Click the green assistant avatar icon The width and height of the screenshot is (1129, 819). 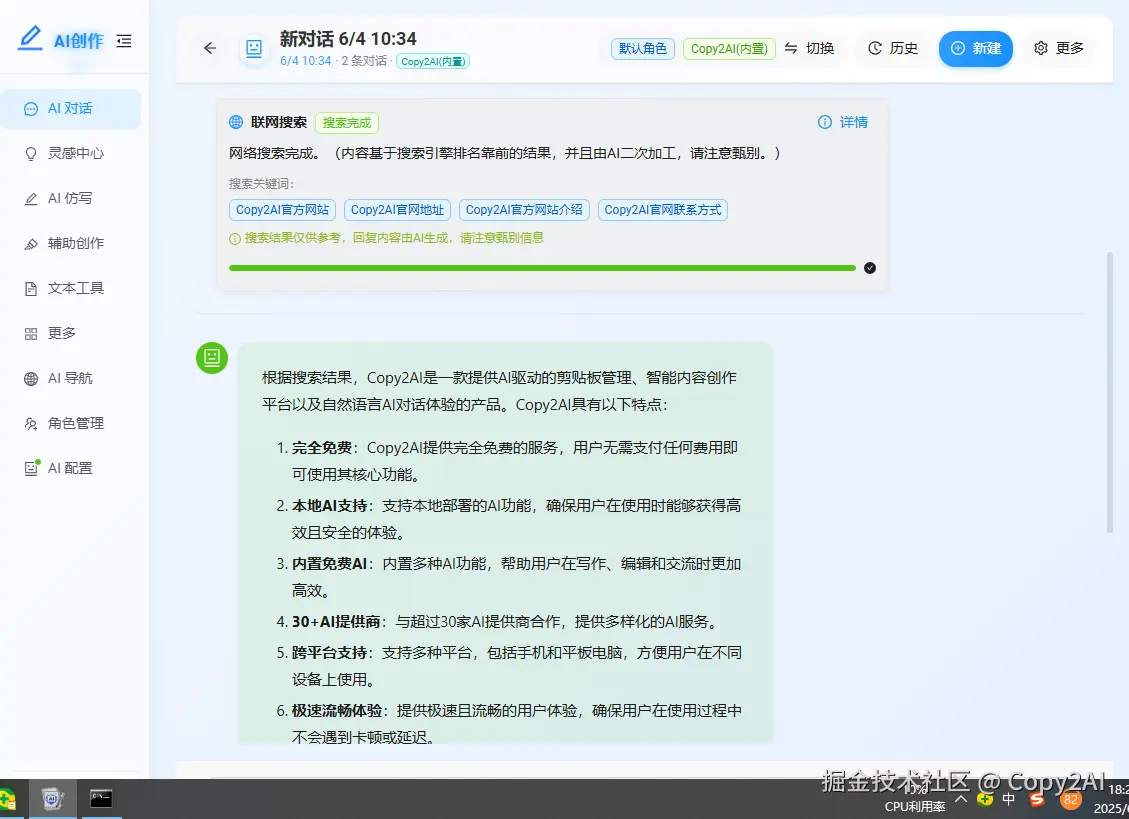[212, 357]
